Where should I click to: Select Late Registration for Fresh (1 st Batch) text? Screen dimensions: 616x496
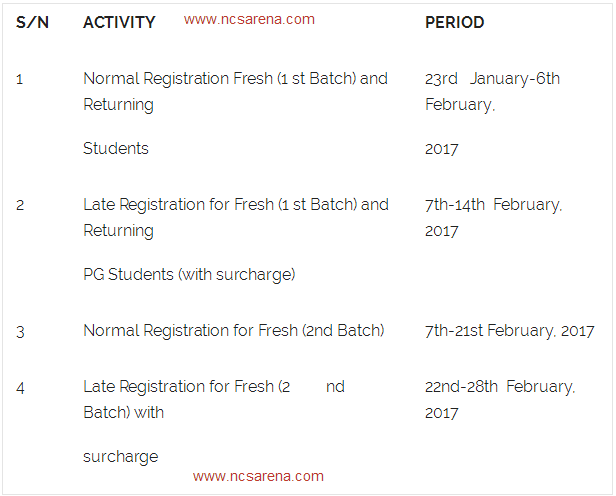coord(235,204)
